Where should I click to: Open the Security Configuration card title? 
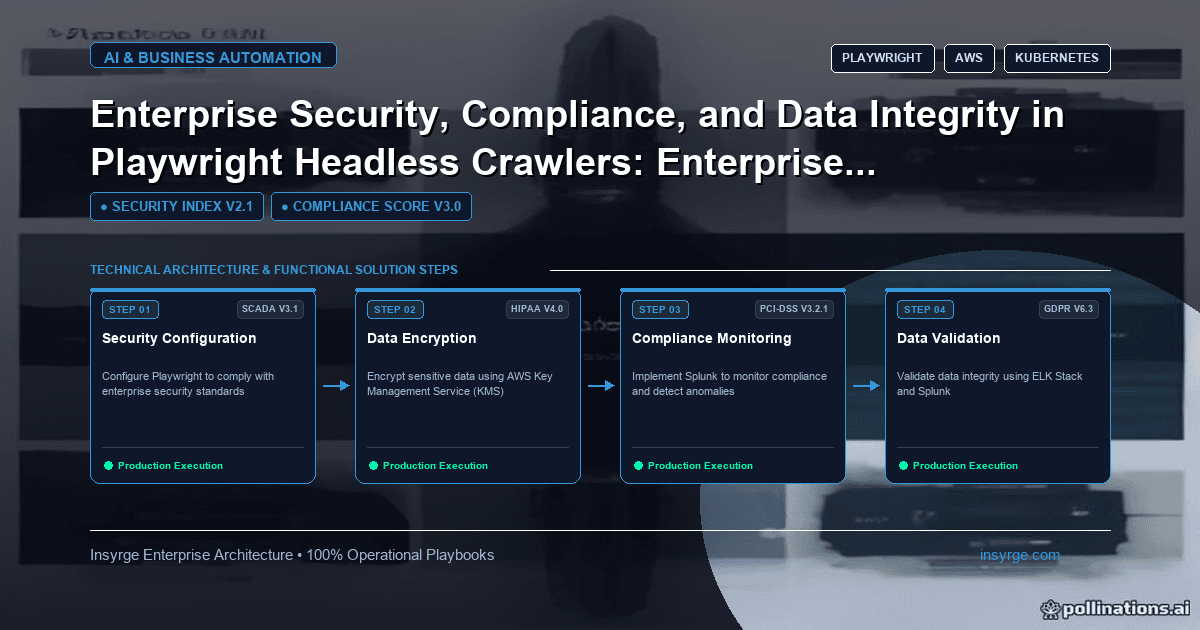tap(179, 338)
